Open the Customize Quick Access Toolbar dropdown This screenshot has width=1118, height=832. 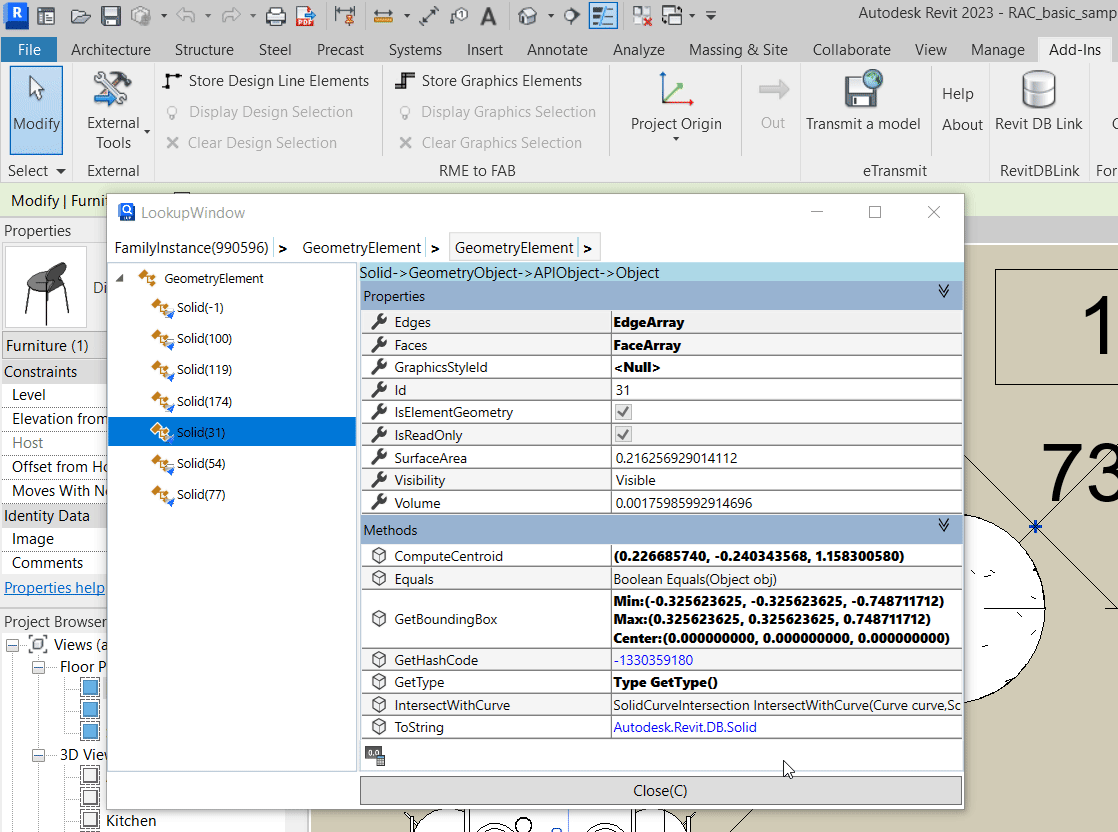pyautogui.click(x=711, y=16)
